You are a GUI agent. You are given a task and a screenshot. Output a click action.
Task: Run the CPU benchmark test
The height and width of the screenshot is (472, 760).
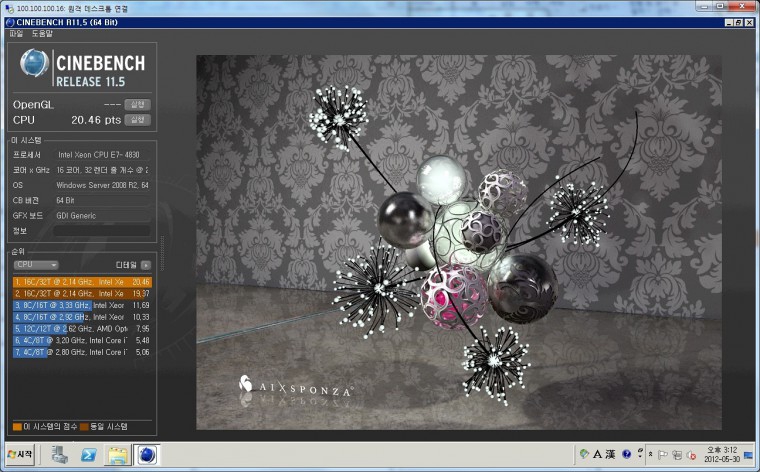(x=138, y=120)
